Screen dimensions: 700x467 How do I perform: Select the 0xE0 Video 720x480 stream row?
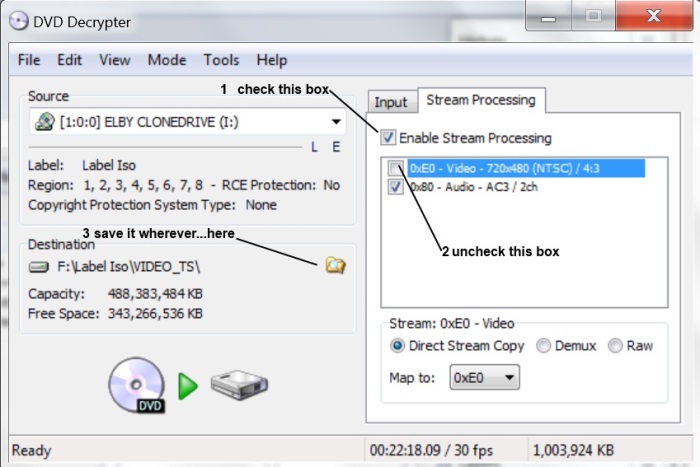(x=526, y=168)
